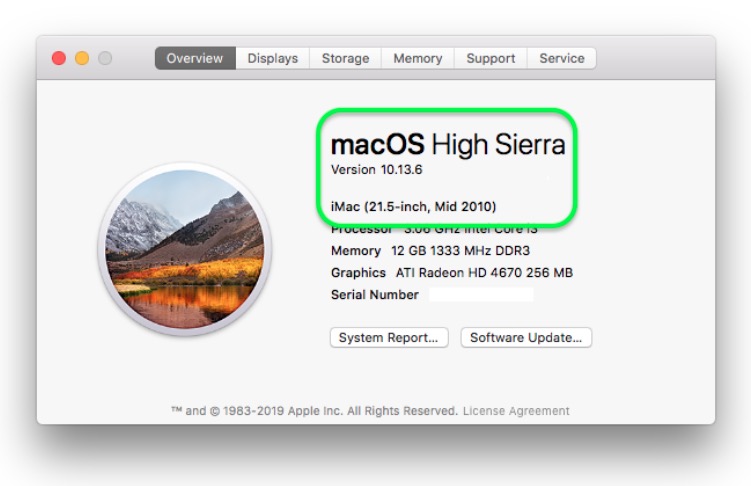Screen dimensions: 751x486
Task: Select the iMac (21.5-inch, Mid 2010) model text
Action: (x=413, y=206)
